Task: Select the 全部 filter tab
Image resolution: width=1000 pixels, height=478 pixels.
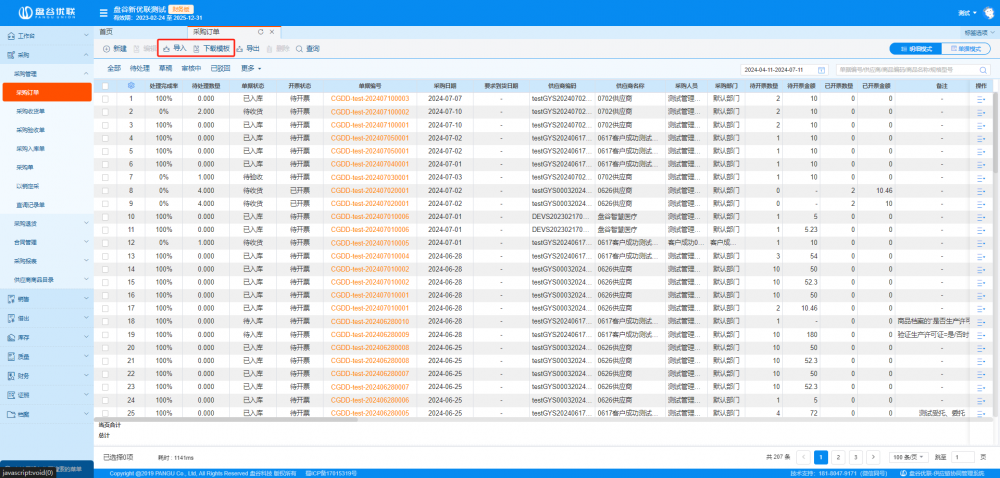Action: click(x=114, y=68)
